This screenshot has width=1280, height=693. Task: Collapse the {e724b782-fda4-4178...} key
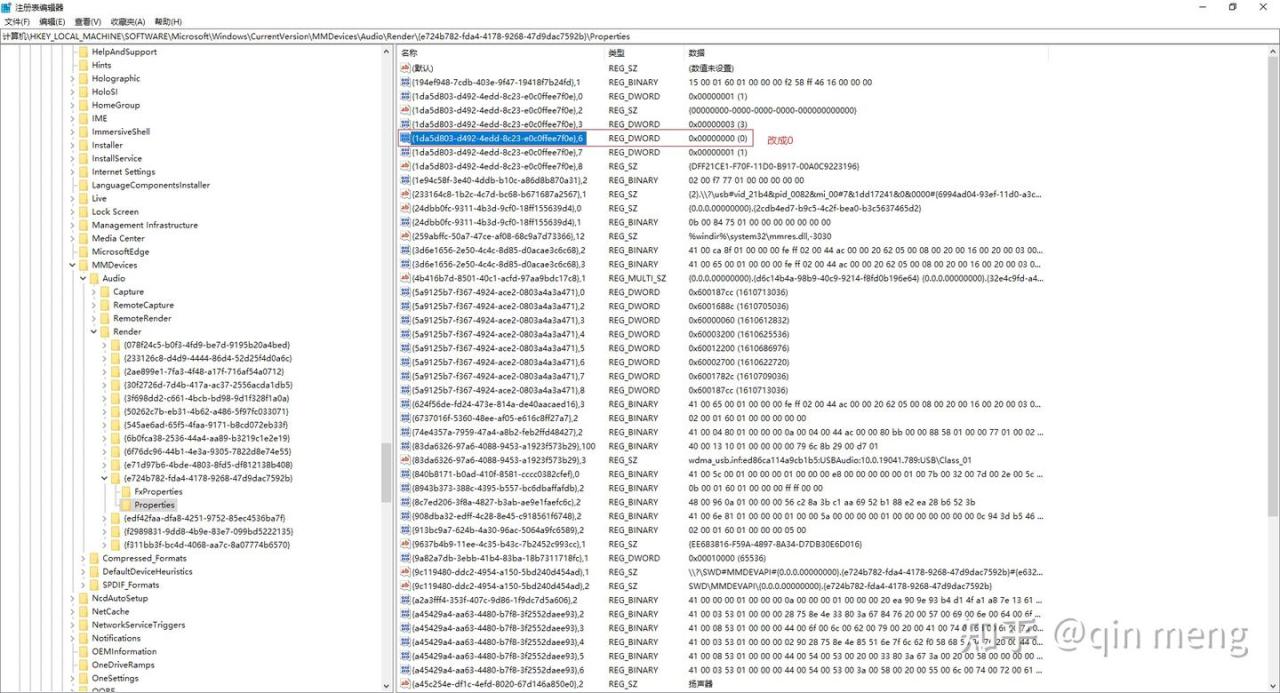tap(104, 478)
